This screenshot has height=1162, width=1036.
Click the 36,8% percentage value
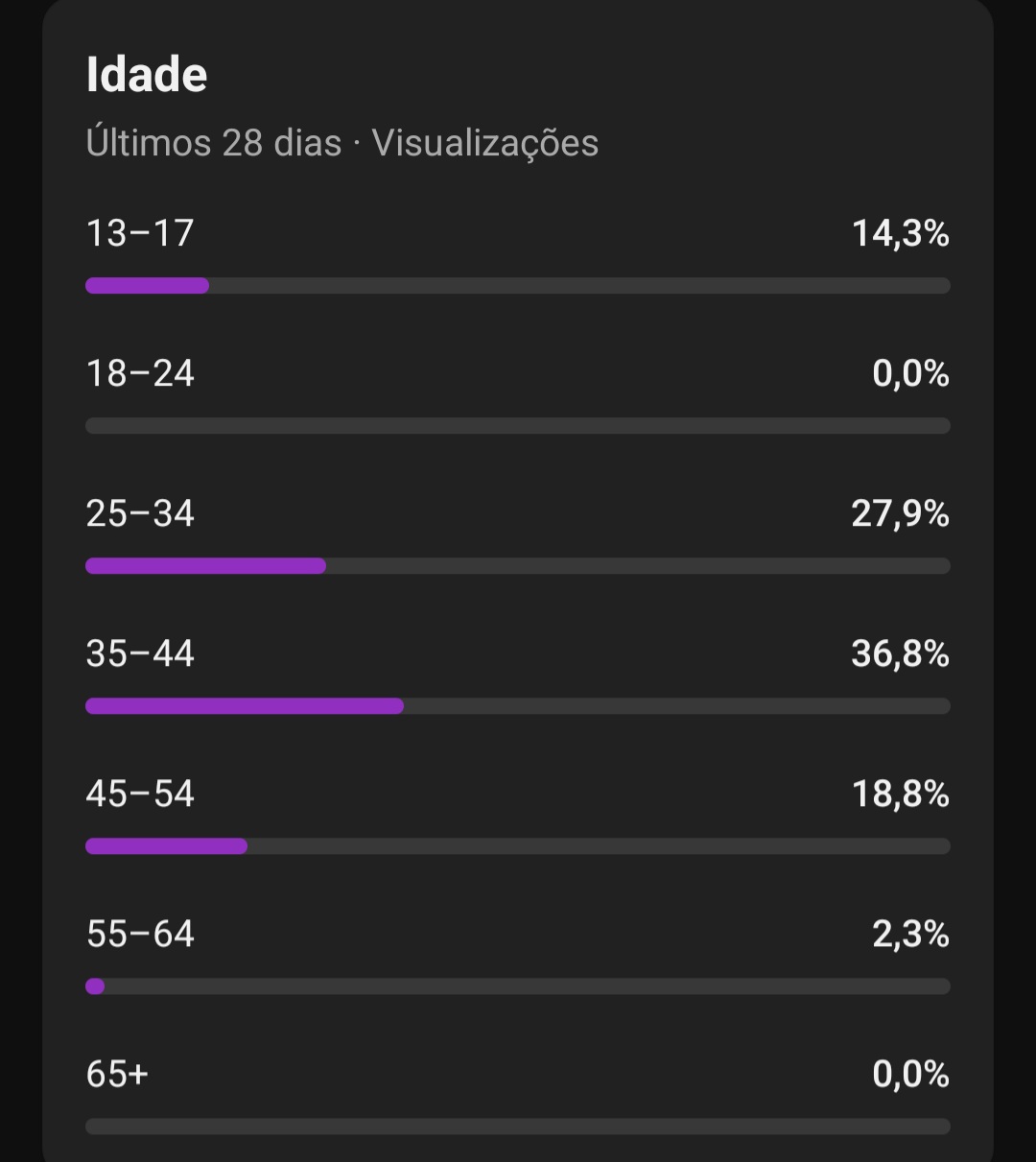pos(901,653)
